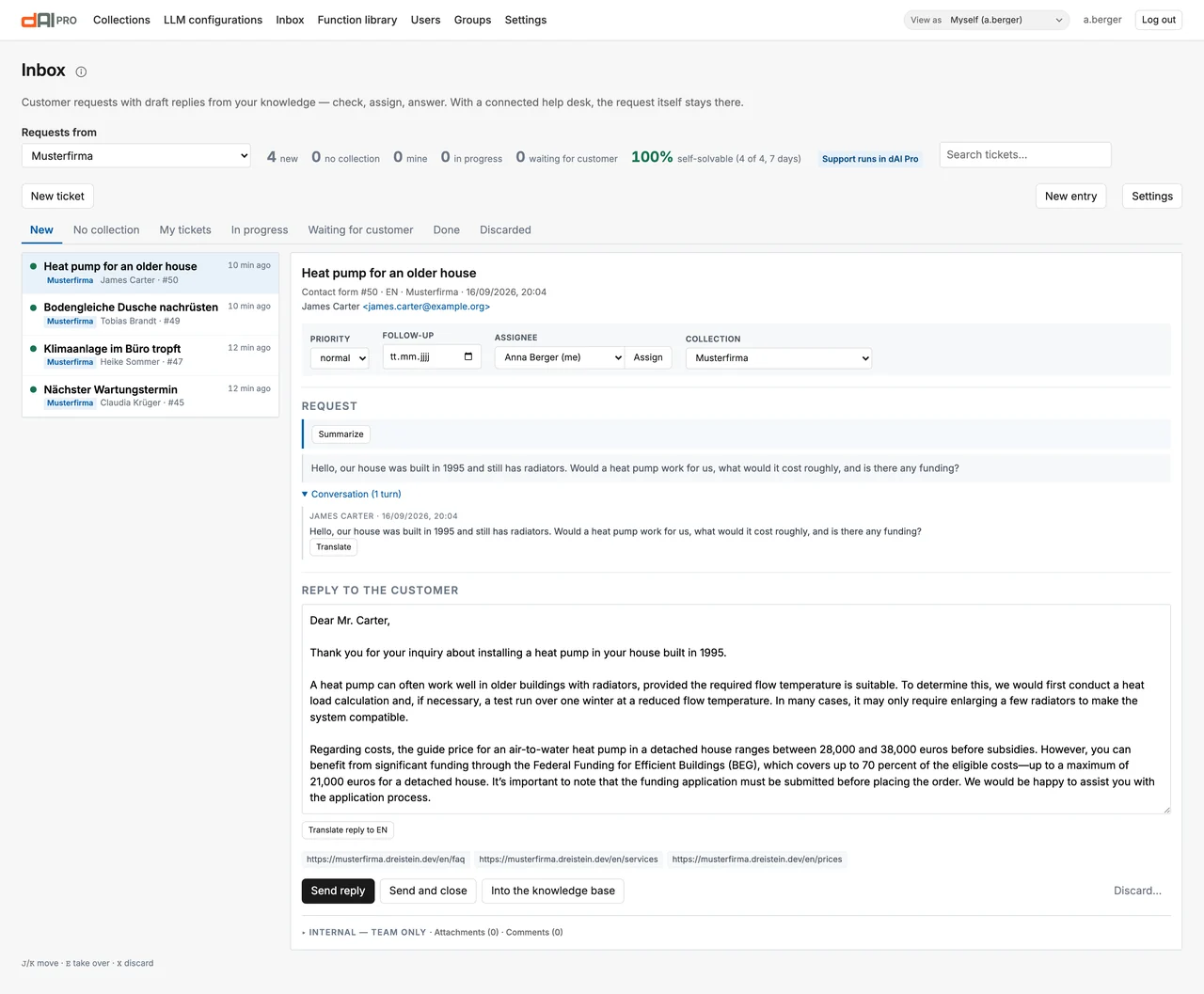Click inside the reply text area
The image size is (1204, 994).
736,709
